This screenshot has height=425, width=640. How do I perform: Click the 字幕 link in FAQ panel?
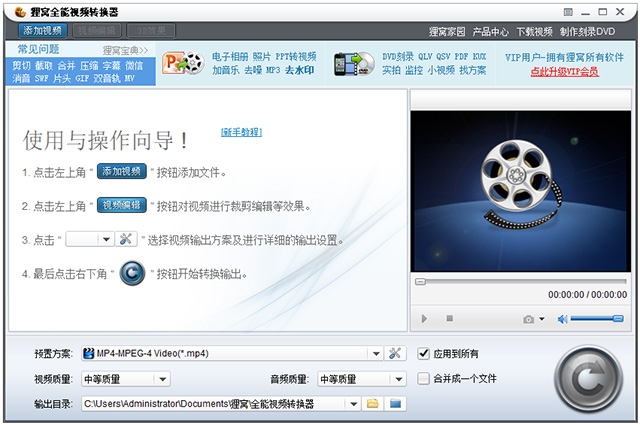coord(111,66)
